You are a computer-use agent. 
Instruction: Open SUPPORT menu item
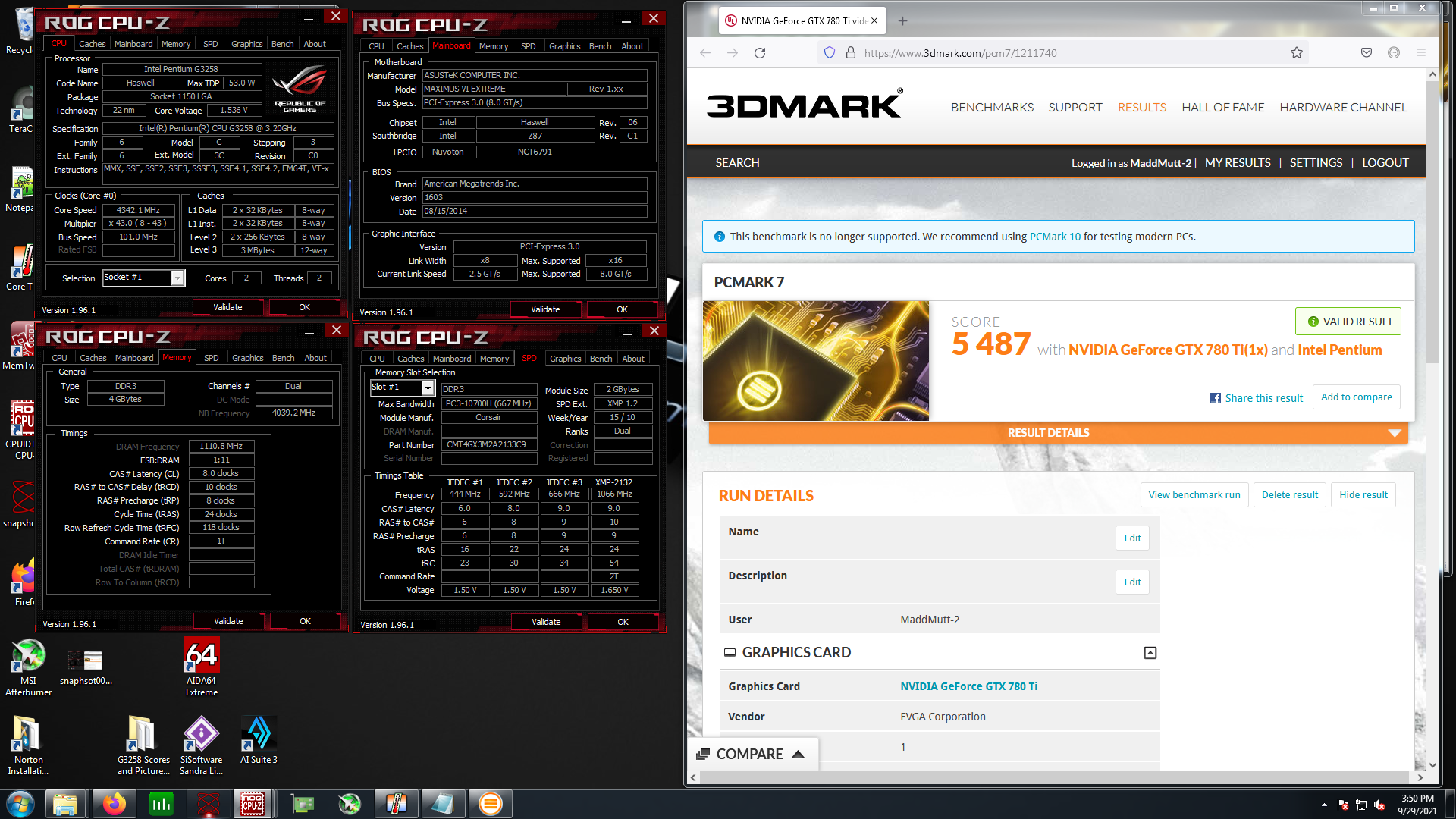(1075, 108)
